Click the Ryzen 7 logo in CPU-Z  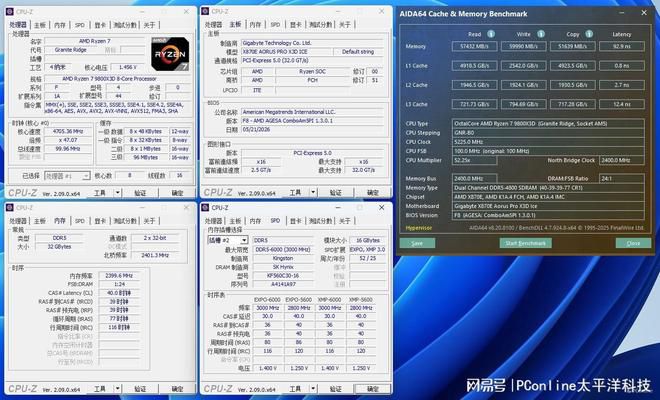click(170, 54)
